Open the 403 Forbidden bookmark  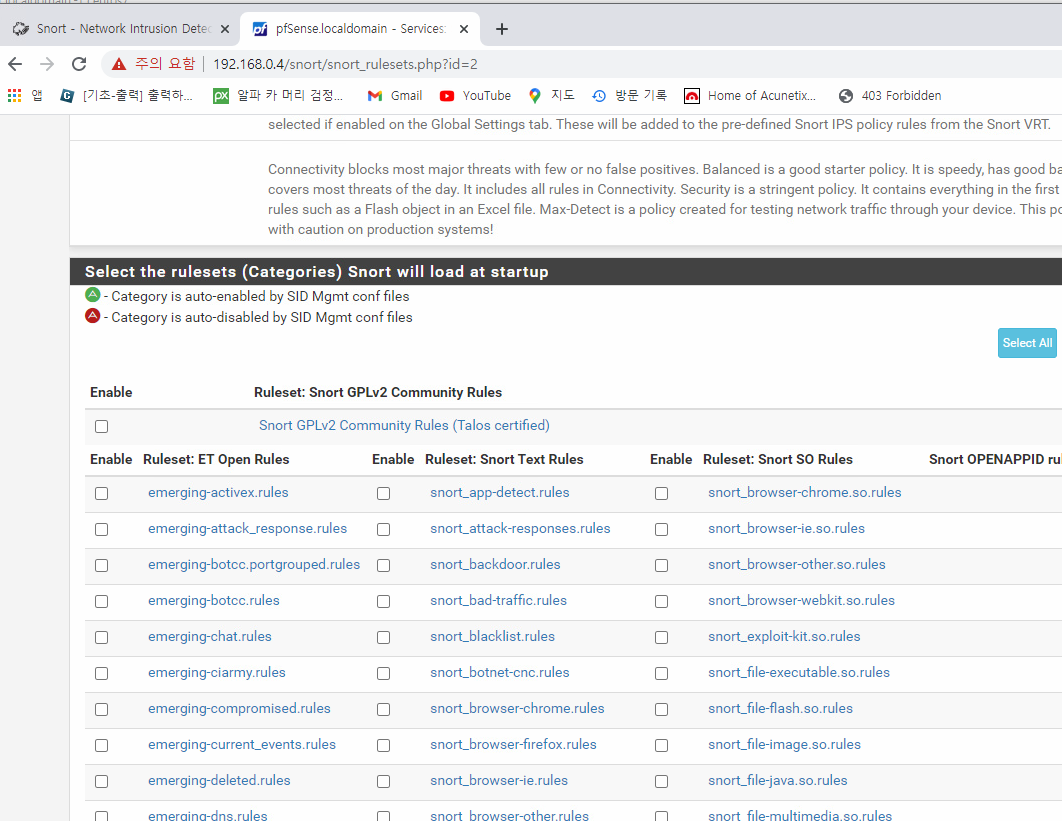pyautogui.click(x=889, y=96)
